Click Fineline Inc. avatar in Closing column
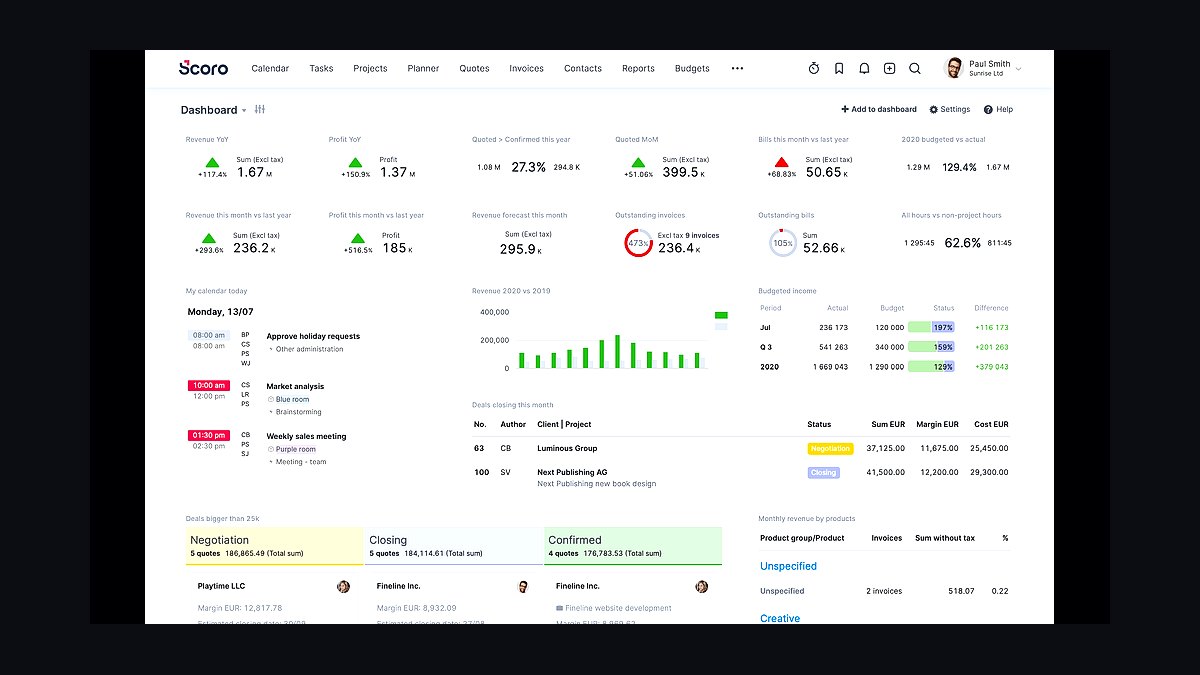1200x675 pixels. tap(523, 587)
